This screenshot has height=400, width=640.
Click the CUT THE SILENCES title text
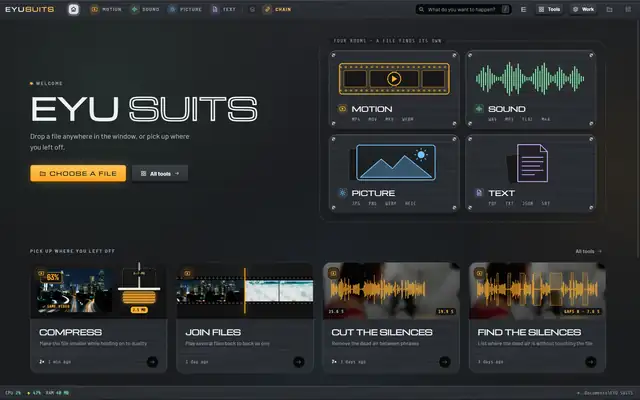point(382,332)
